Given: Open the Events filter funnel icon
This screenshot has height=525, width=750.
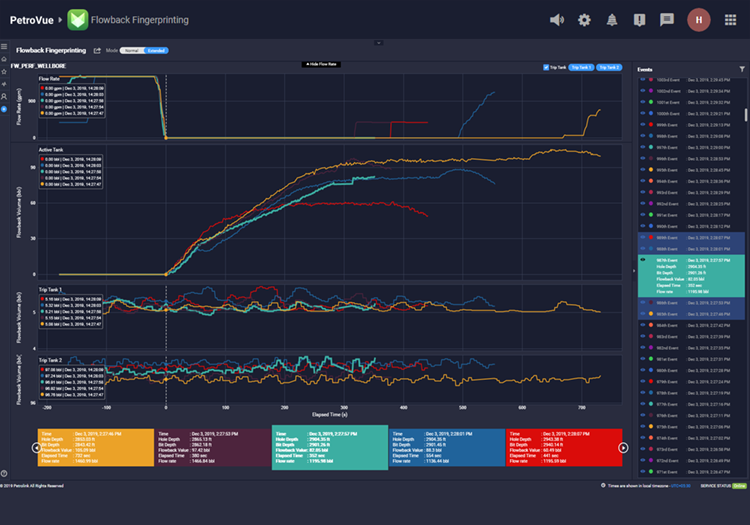Looking at the screenshot, I should pos(742,69).
